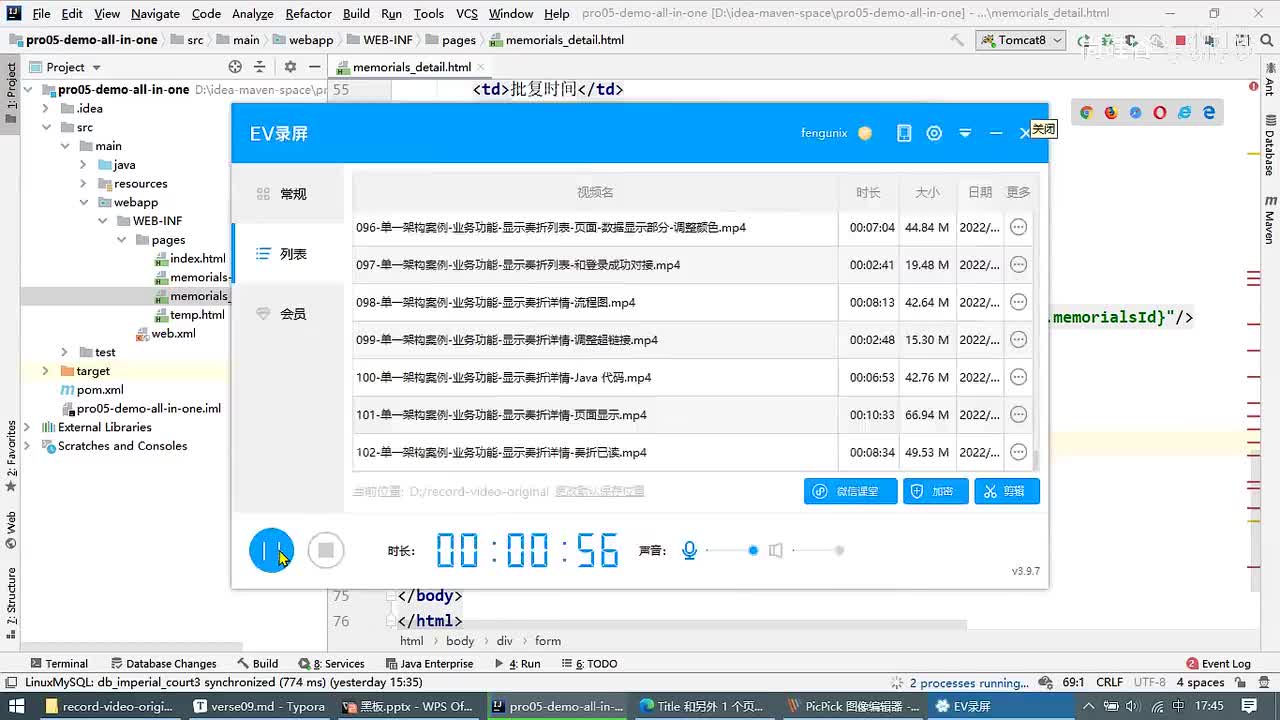Stop the recording with the square stop button
This screenshot has height=720, width=1280.
(326, 550)
